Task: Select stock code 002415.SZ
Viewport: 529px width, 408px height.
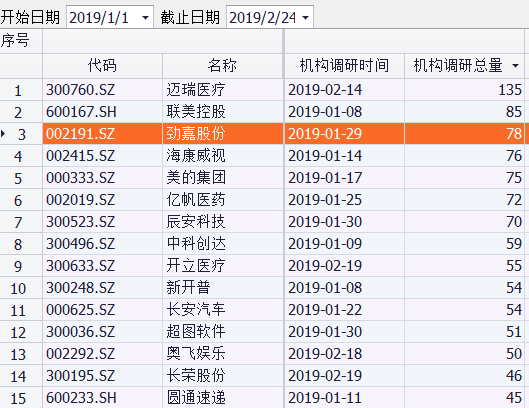Action: pyautogui.click(x=81, y=156)
